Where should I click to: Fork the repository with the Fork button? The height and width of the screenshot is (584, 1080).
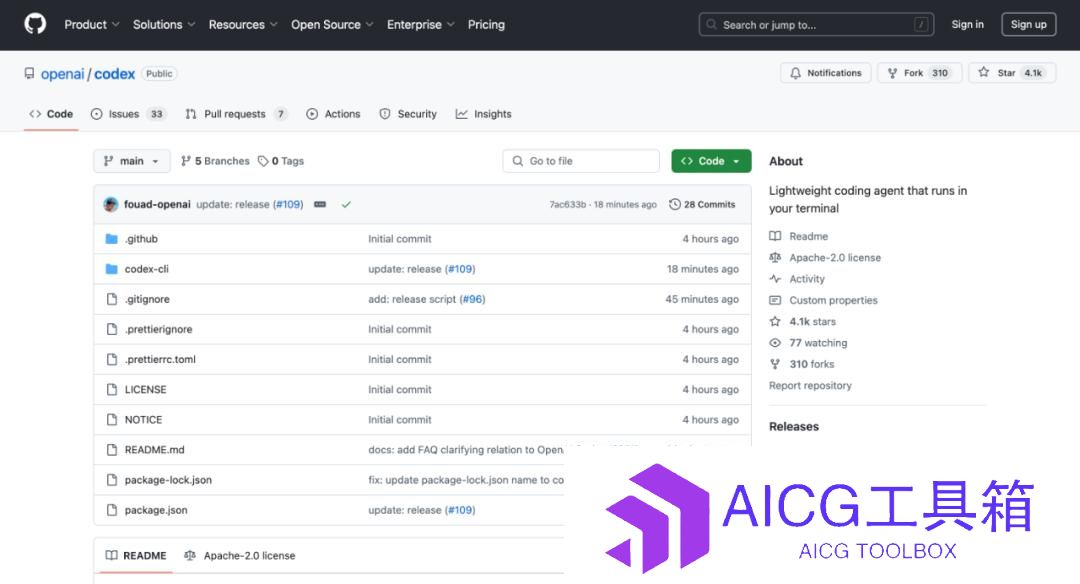919,73
